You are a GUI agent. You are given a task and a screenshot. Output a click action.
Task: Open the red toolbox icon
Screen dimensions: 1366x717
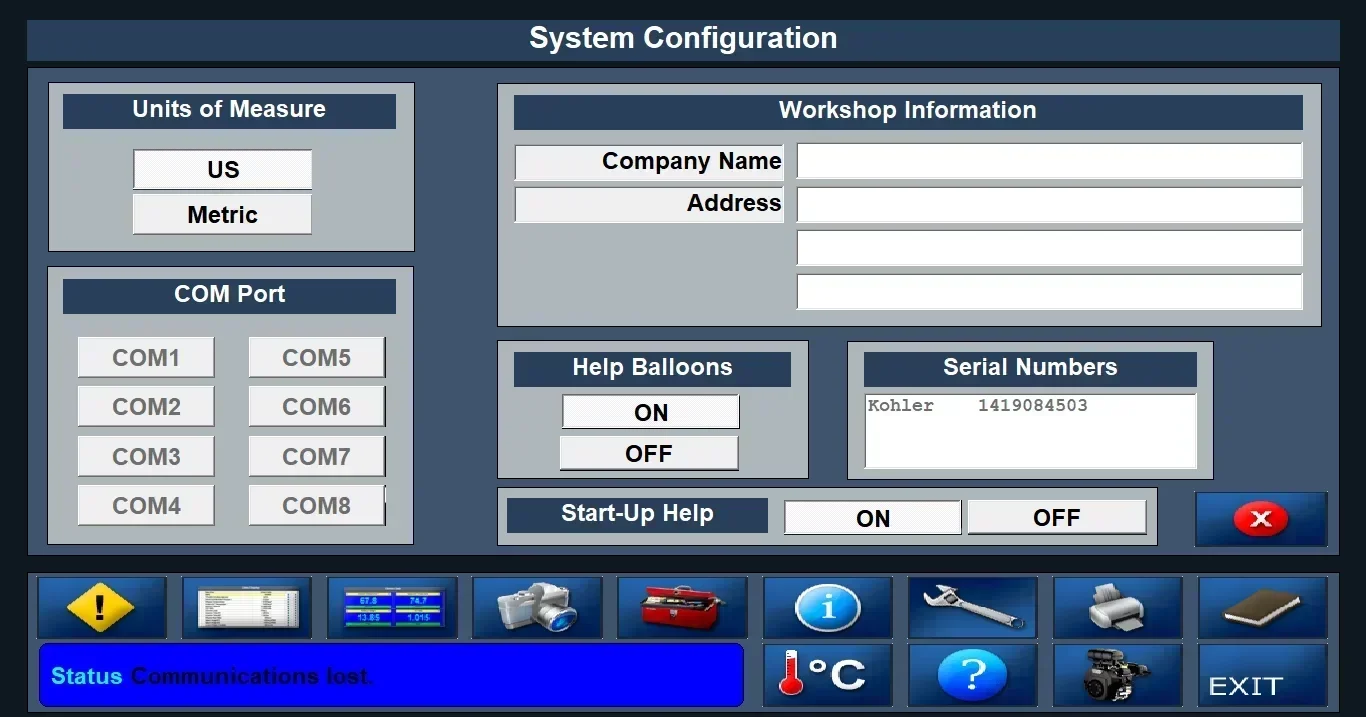682,607
